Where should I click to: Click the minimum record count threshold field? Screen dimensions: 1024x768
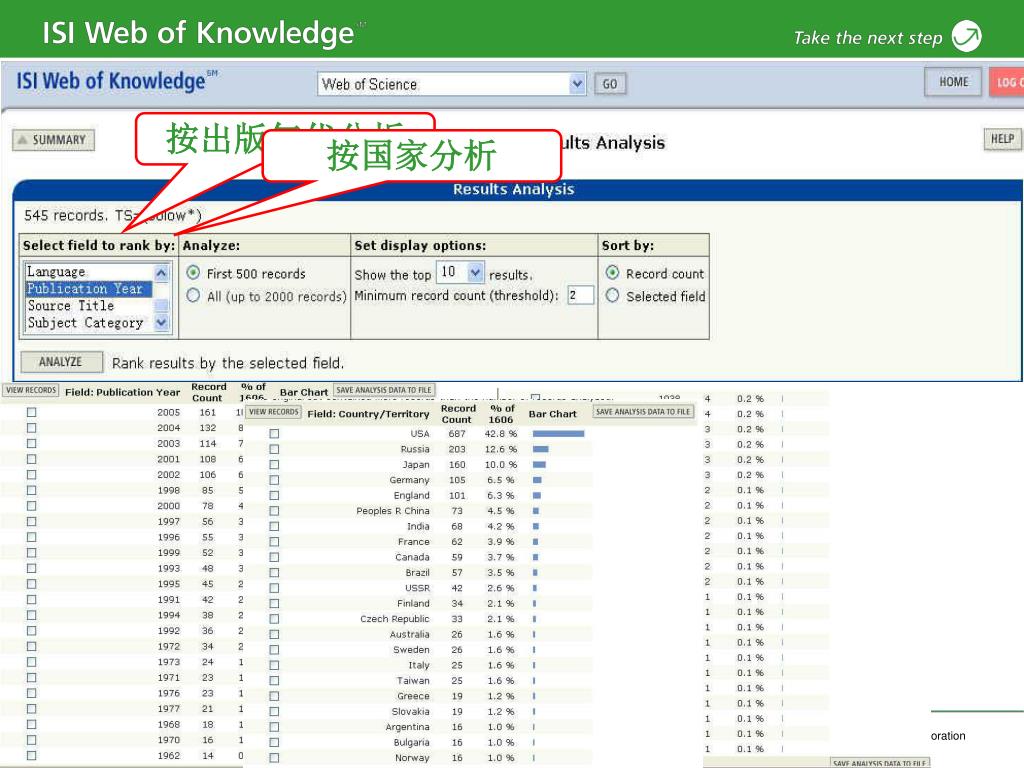point(580,295)
